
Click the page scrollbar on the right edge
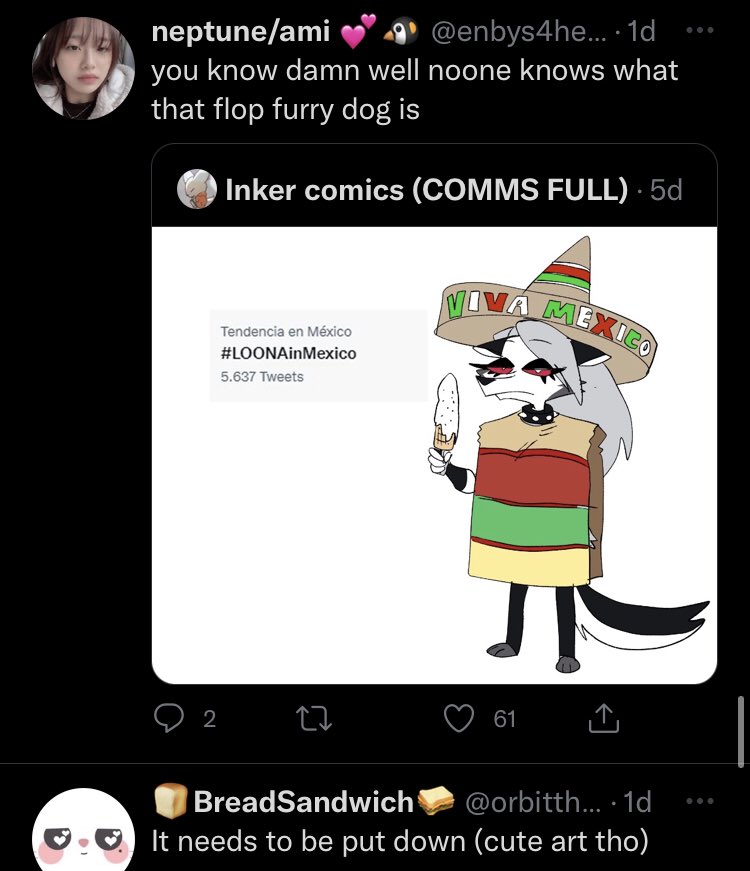click(739, 729)
